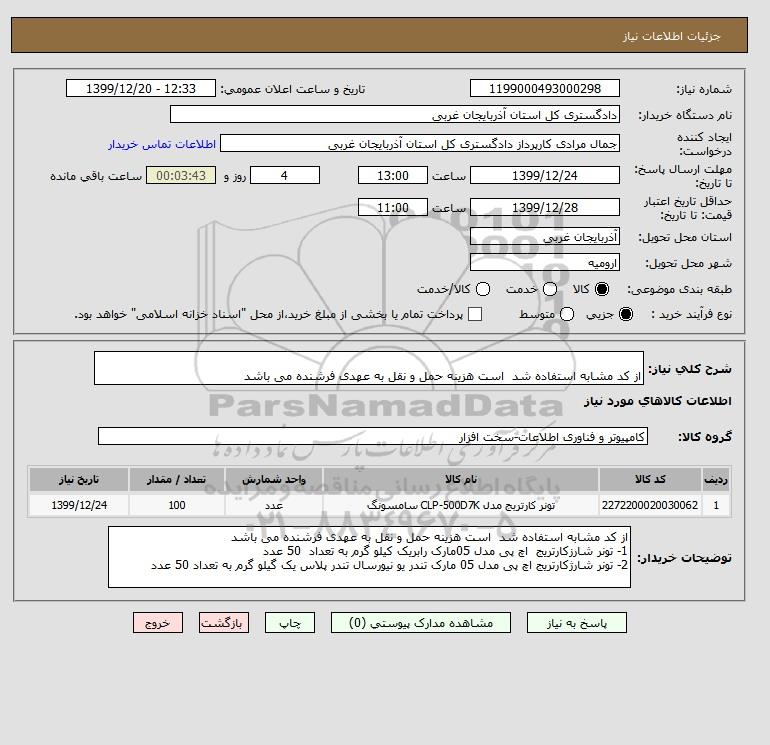Click the گروه کالا field کامپیوتر و فناوری

tap(373, 436)
